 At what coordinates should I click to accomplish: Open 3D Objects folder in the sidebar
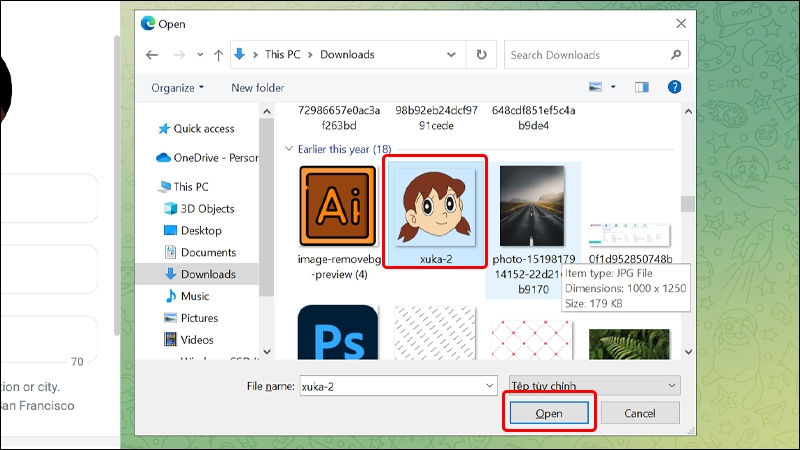(x=199, y=209)
